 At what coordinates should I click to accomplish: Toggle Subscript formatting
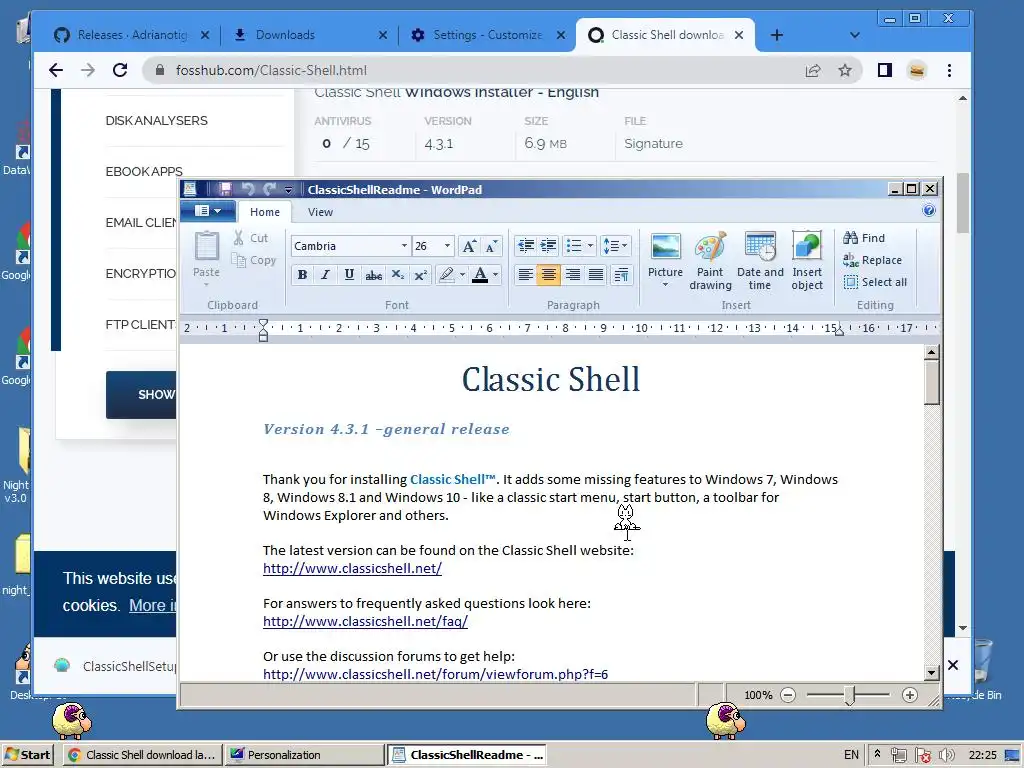click(397, 275)
